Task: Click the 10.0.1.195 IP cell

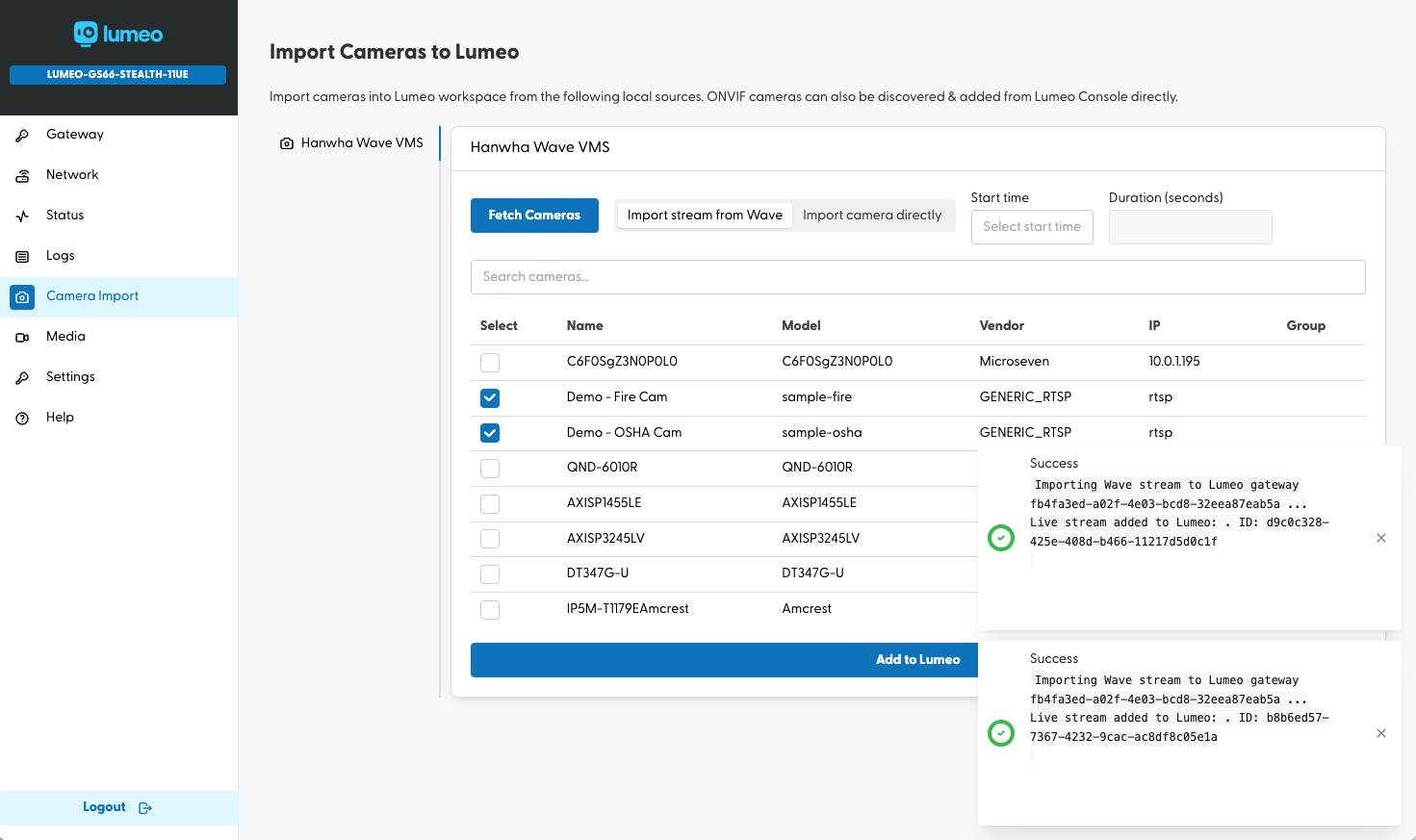Action: click(1174, 362)
